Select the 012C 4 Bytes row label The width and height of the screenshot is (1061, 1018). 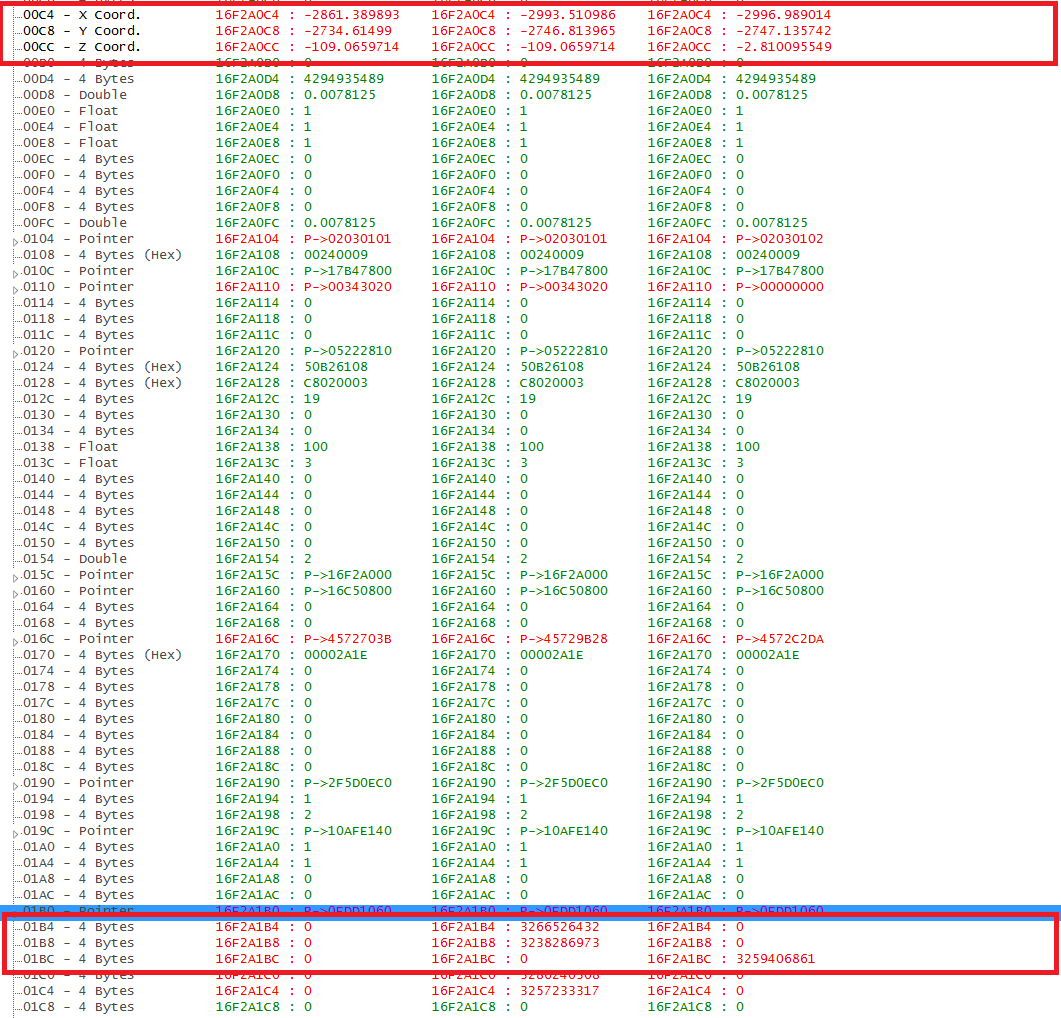[78, 399]
